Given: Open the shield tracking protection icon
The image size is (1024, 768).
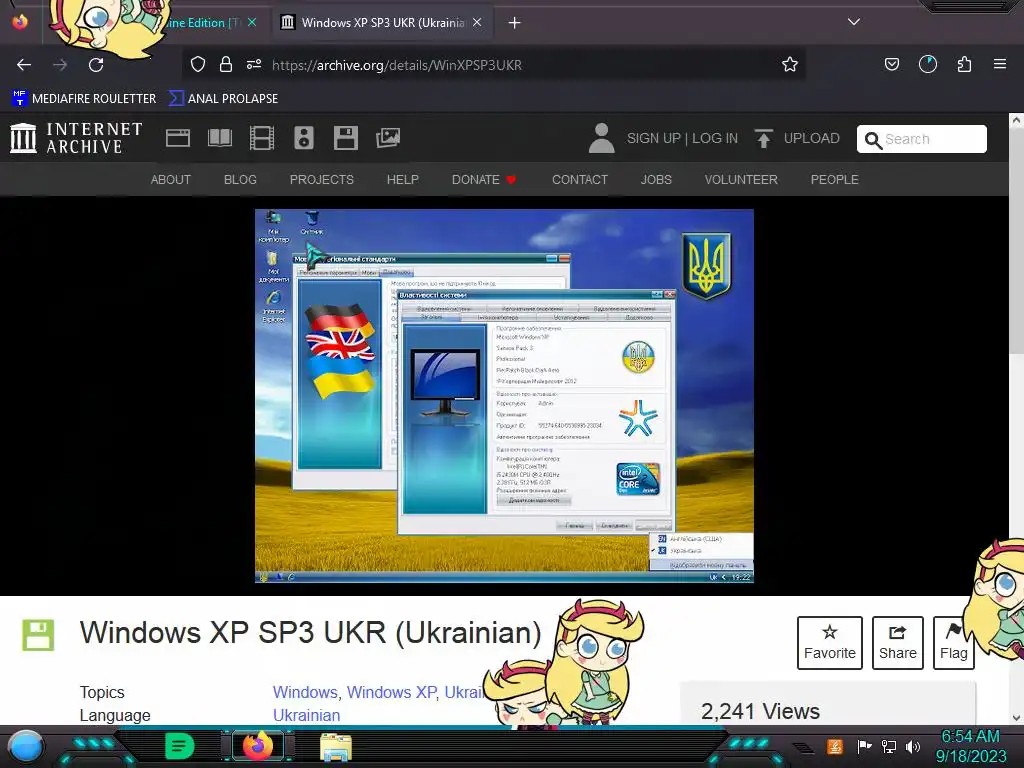Looking at the screenshot, I should 198,64.
